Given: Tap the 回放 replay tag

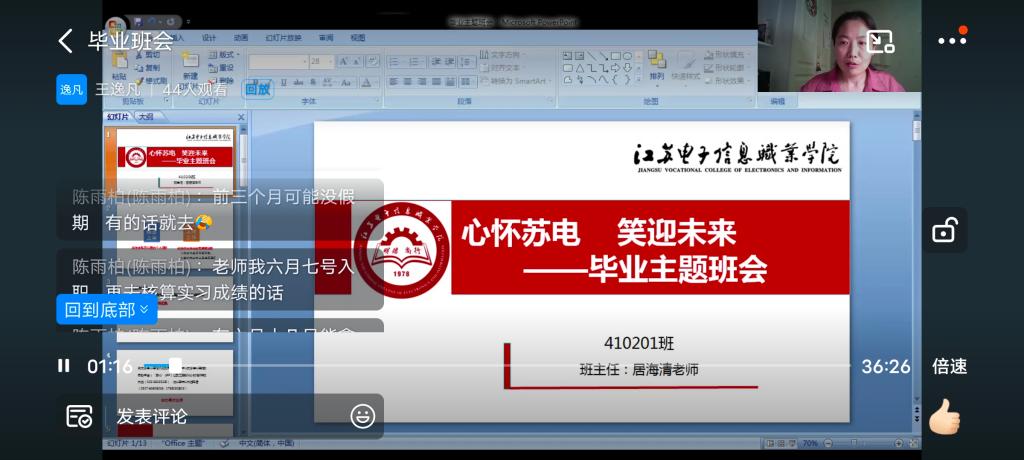Looking at the screenshot, I should point(258,90).
